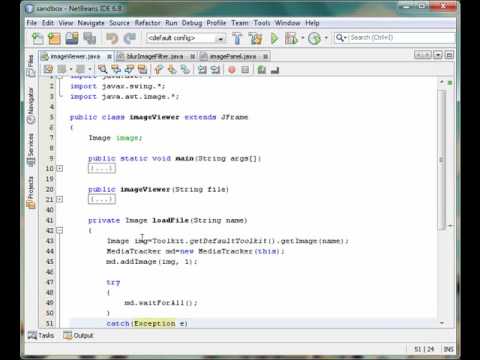The image size is (480, 360).
Task: Jump to last edit location icon
Action: (x=48, y=69)
